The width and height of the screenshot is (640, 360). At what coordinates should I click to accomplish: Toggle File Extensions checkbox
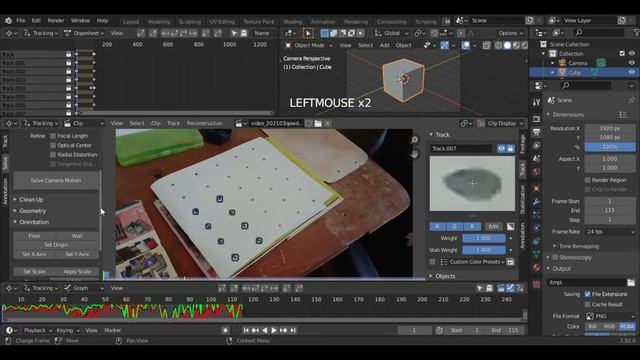(x=588, y=294)
